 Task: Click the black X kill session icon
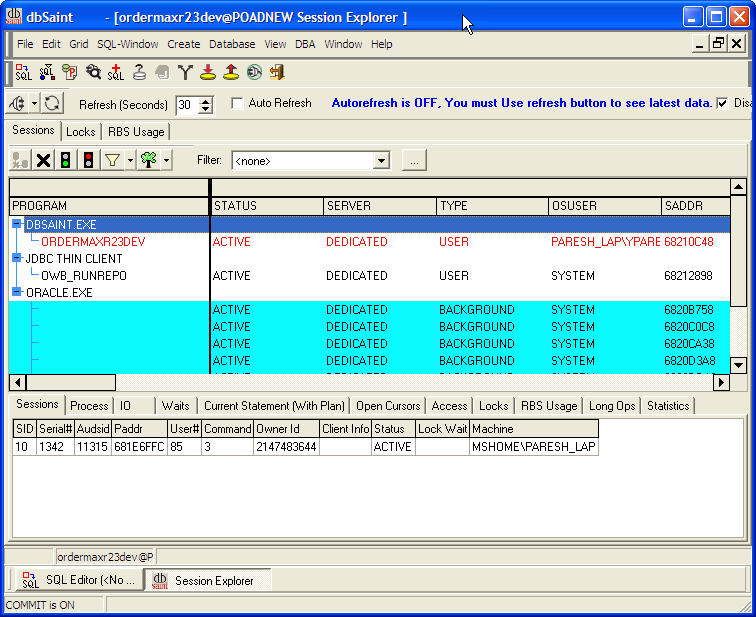(x=43, y=160)
